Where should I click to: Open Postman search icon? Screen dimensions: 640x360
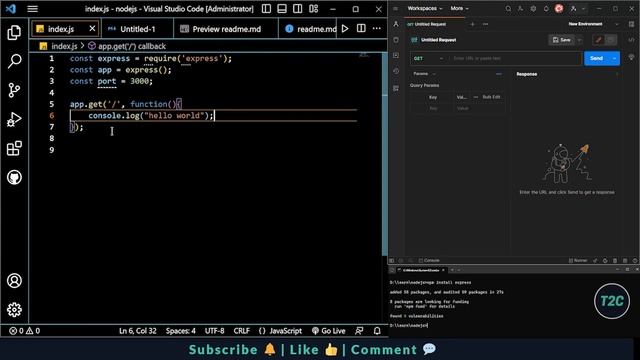(508, 9)
